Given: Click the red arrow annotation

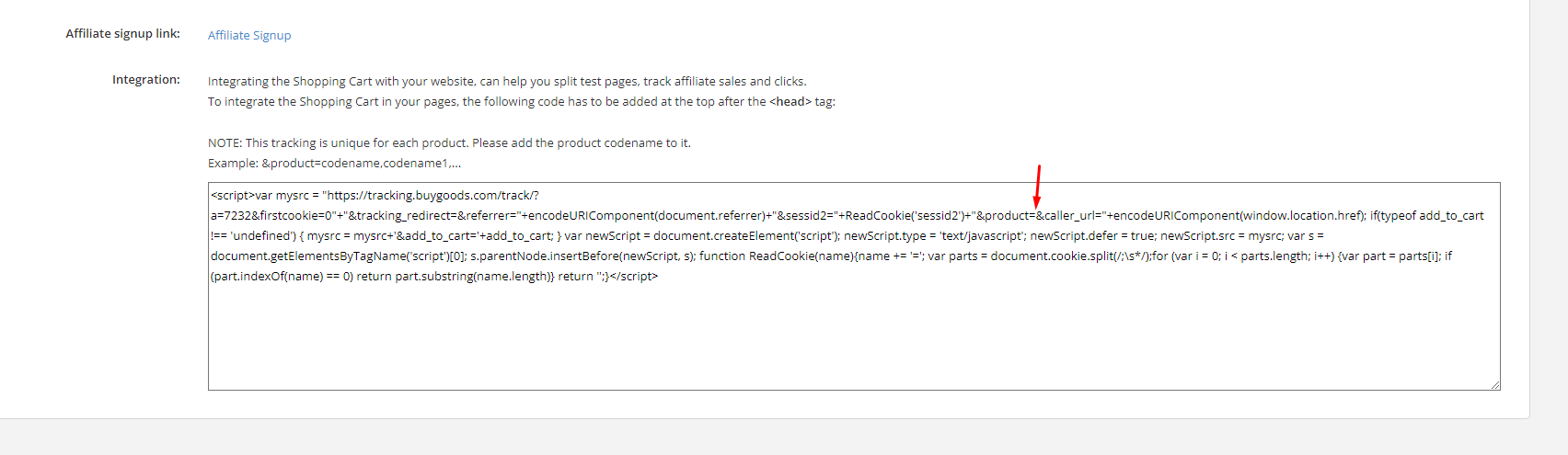Looking at the screenshot, I should tap(1037, 187).
